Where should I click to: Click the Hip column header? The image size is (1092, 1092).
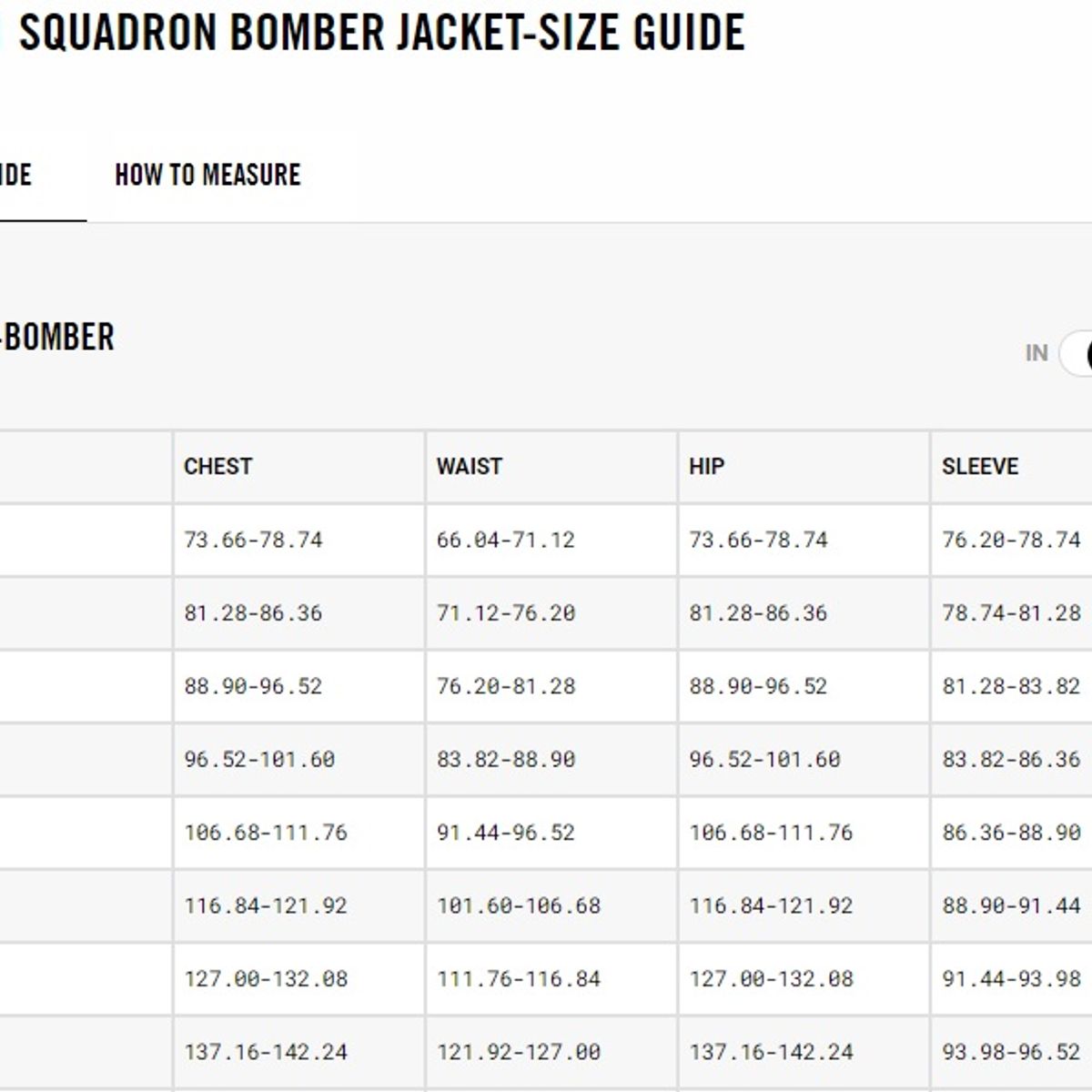(707, 467)
